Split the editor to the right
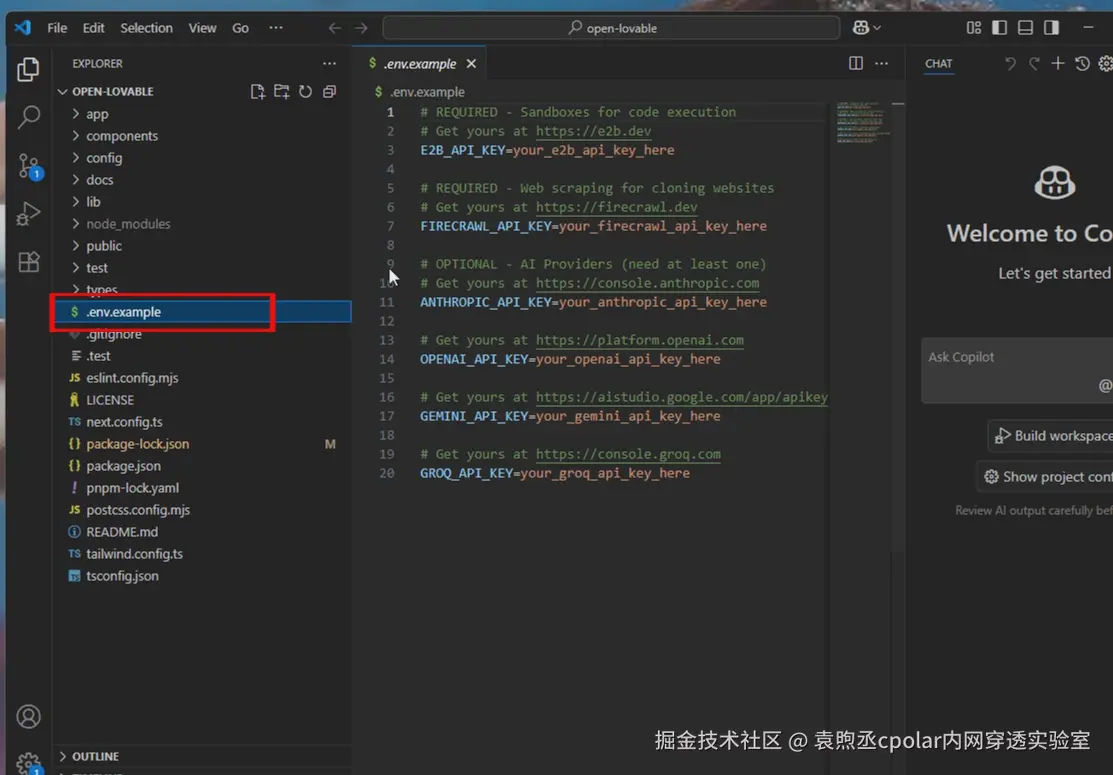This screenshot has width=1113, height=775. (x=856, y=63)
